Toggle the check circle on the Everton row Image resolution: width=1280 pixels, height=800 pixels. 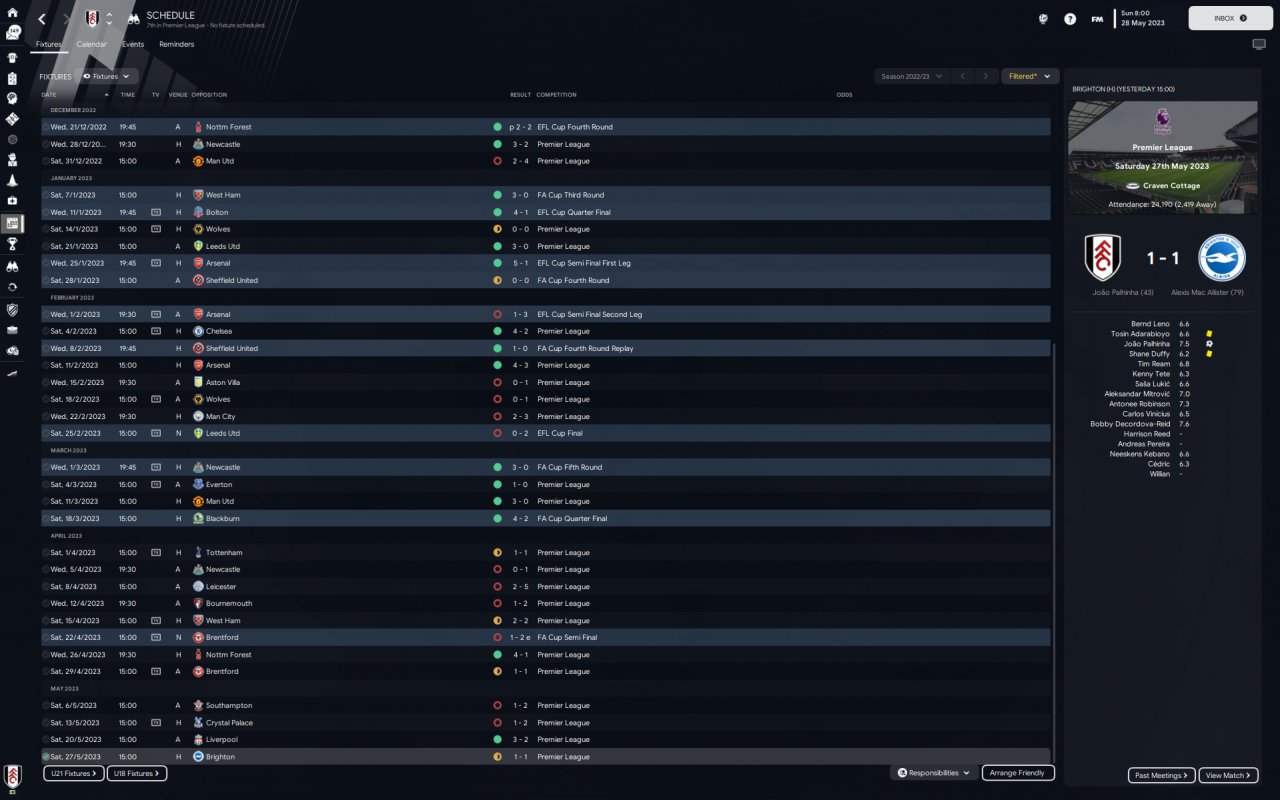tap(46, 485)
